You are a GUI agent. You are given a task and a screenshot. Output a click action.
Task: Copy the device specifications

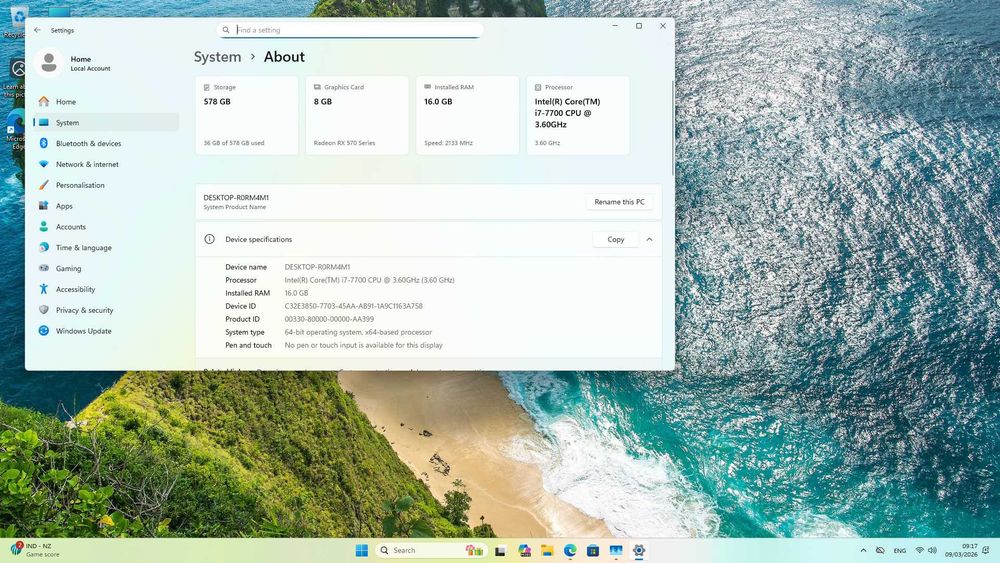click(615, 239)
